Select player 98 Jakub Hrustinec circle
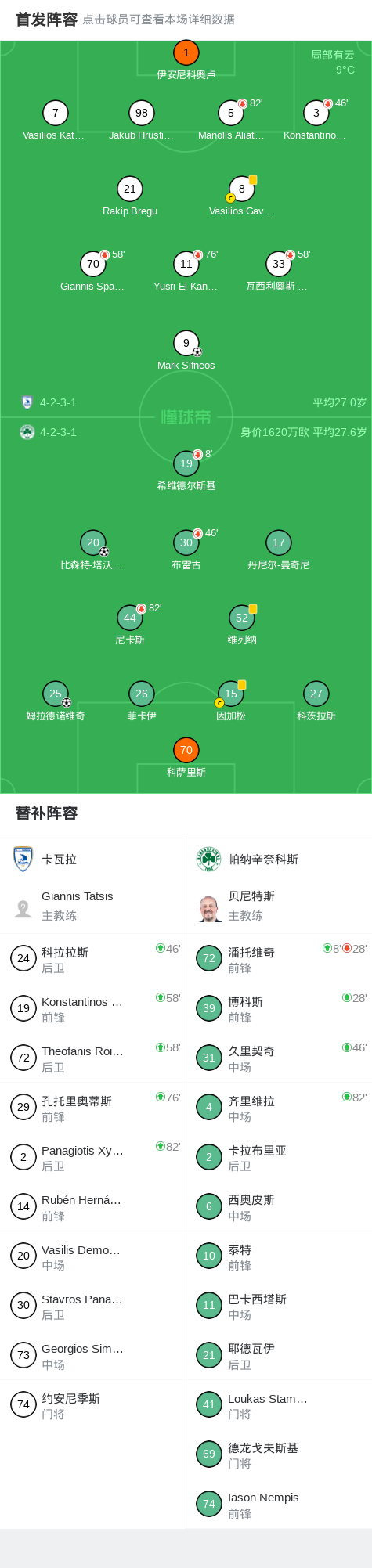Image resolution: width=372 pixels, height=1568 pixels. pyautogui.click(x=142, y=113)
